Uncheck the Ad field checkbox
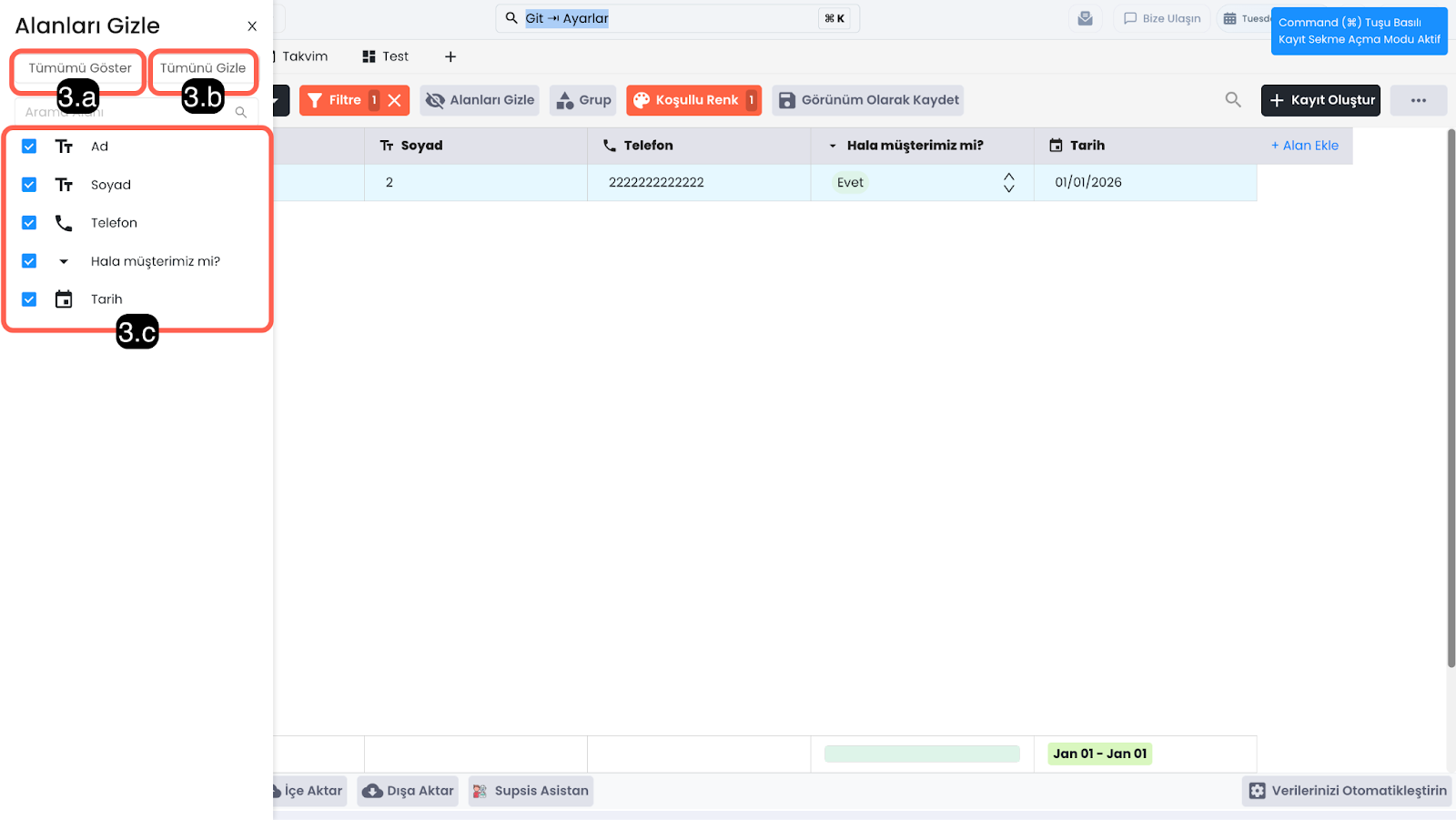 click(x=29, y=147)
